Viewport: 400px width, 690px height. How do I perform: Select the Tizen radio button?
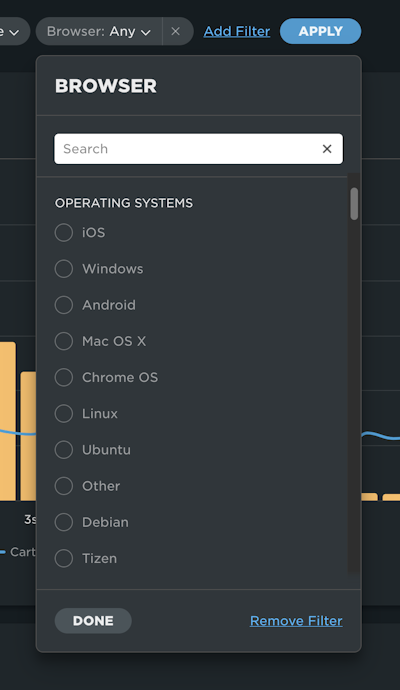pyautogui.click(x=64, y=558)
